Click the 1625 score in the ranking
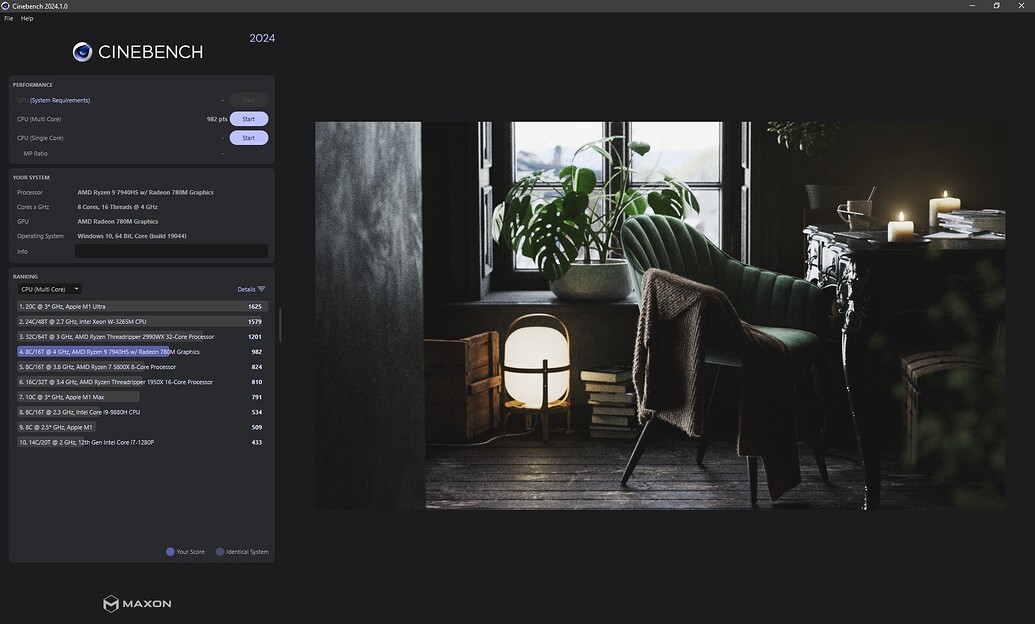This screenshot has width=1035, height=624. (x=255, y=306)
